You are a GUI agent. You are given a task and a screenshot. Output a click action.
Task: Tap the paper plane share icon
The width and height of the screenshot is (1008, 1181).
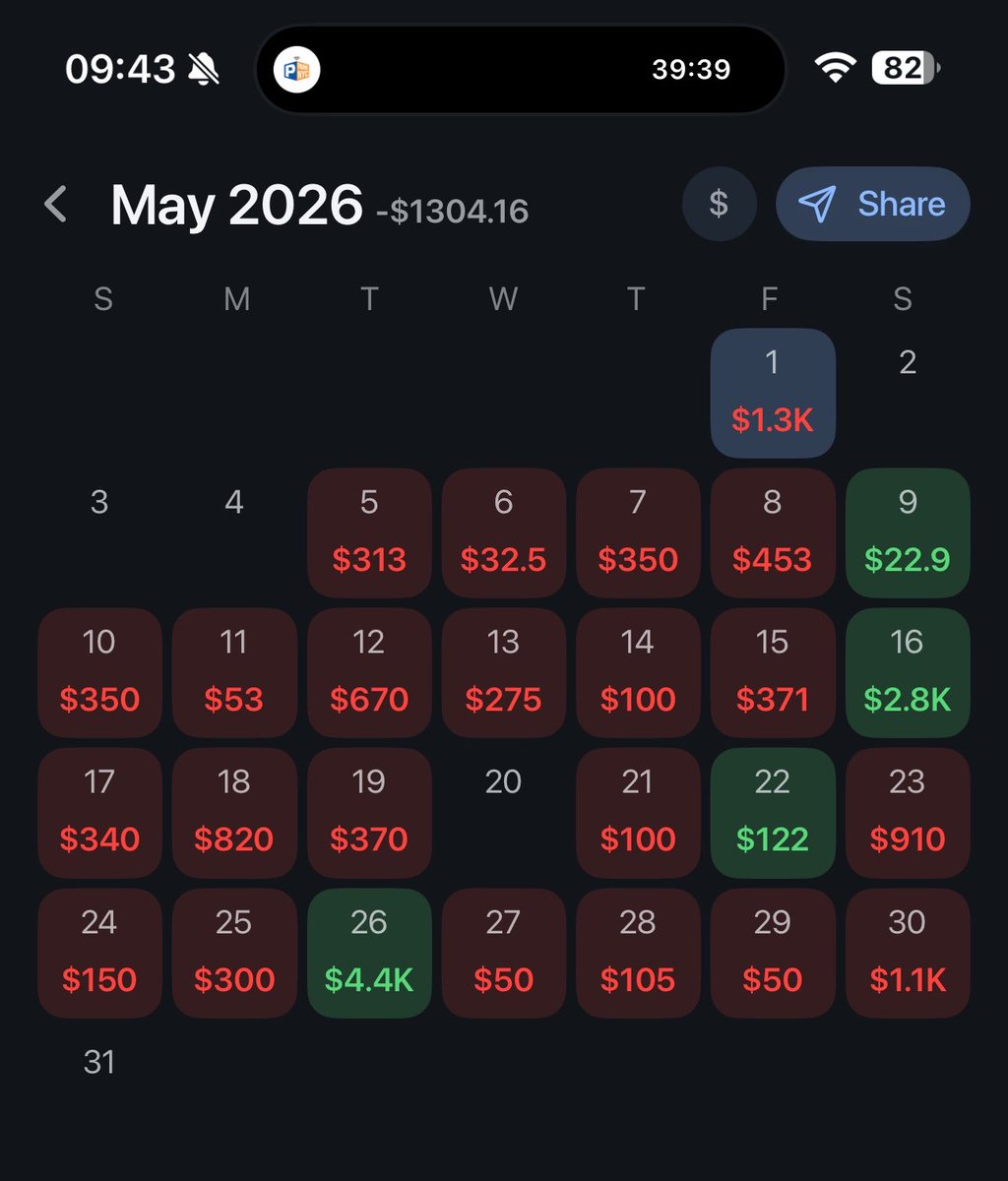tap(817, 205)
